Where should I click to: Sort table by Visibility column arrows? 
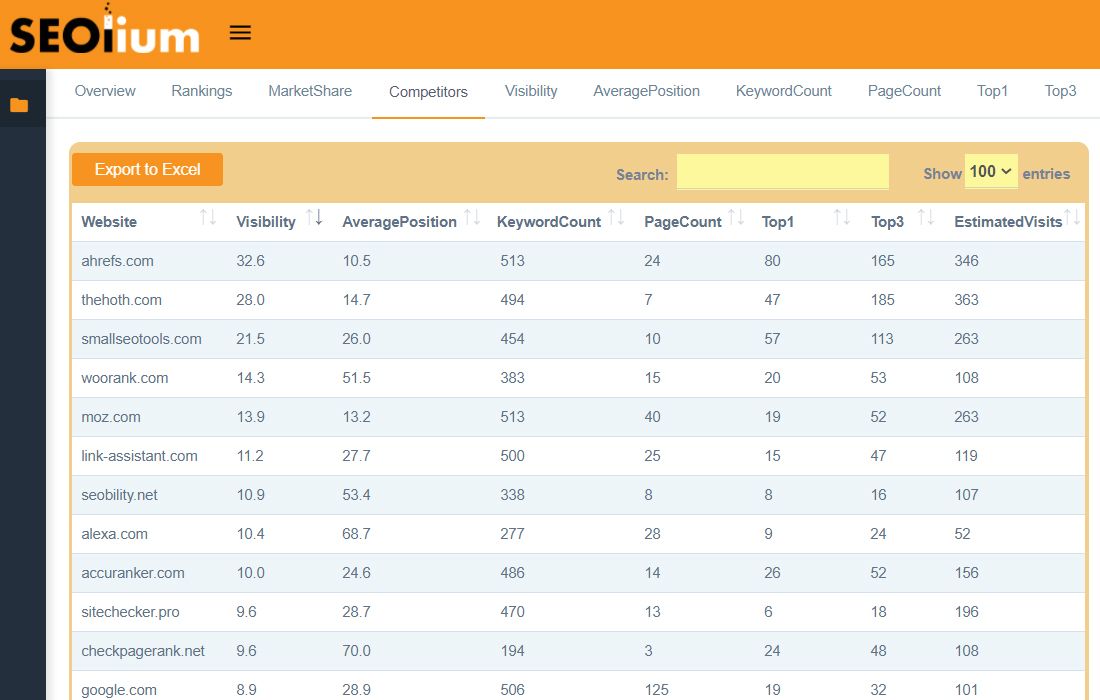(314, 217)
